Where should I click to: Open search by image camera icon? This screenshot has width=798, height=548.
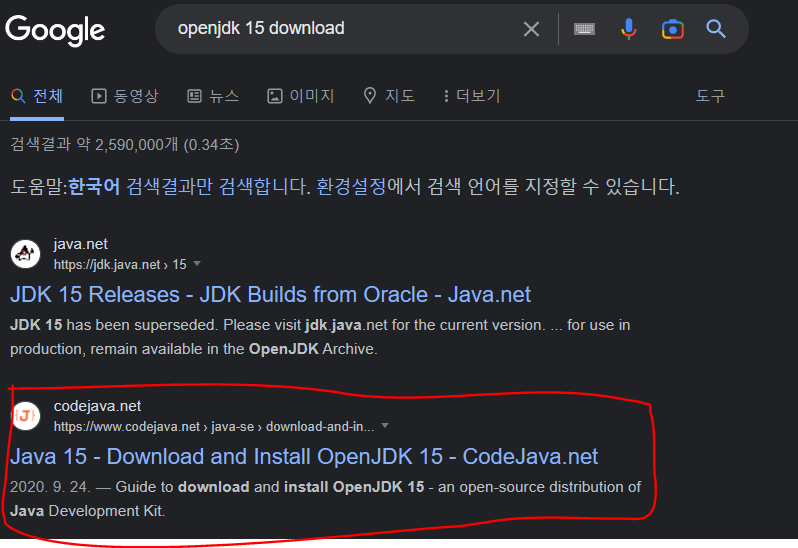click(x=672, y=30)
